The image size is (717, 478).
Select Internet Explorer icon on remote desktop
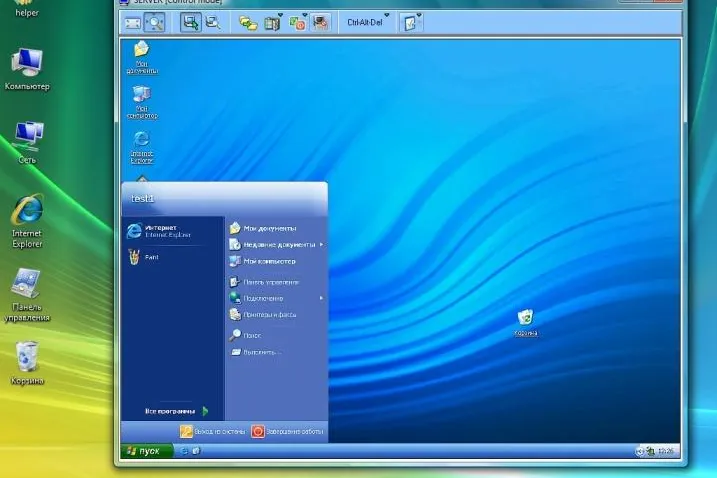(x=142, y=147)
